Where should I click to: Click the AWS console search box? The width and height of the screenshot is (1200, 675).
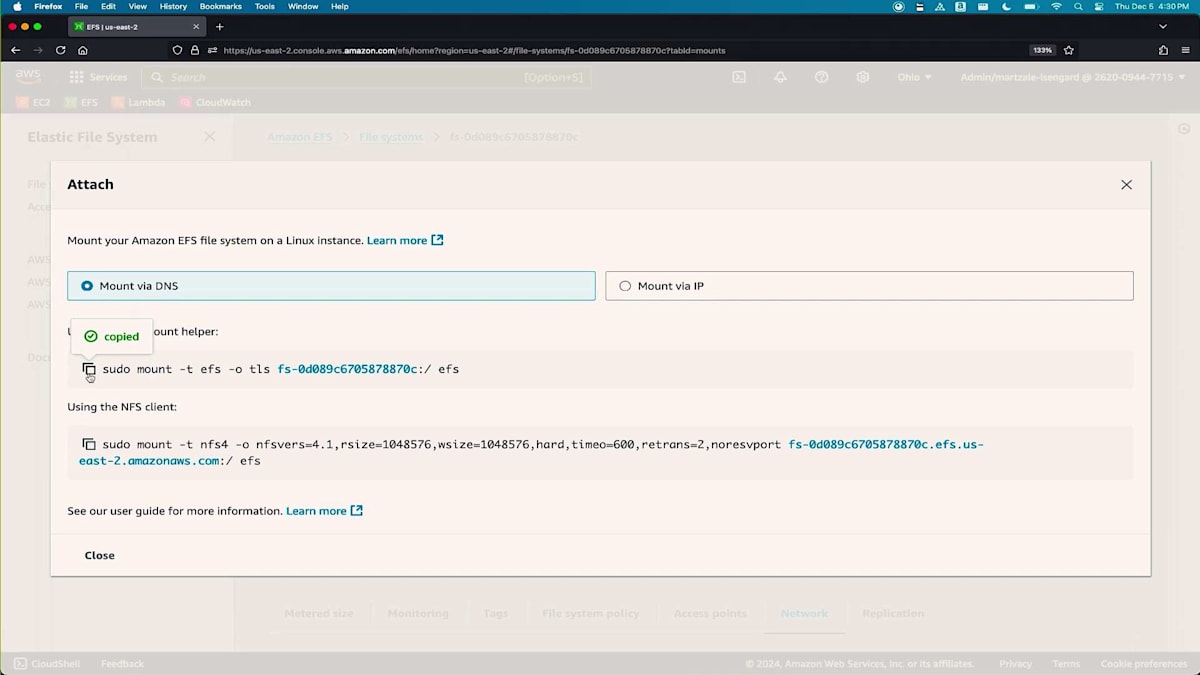tap(366, 77)
